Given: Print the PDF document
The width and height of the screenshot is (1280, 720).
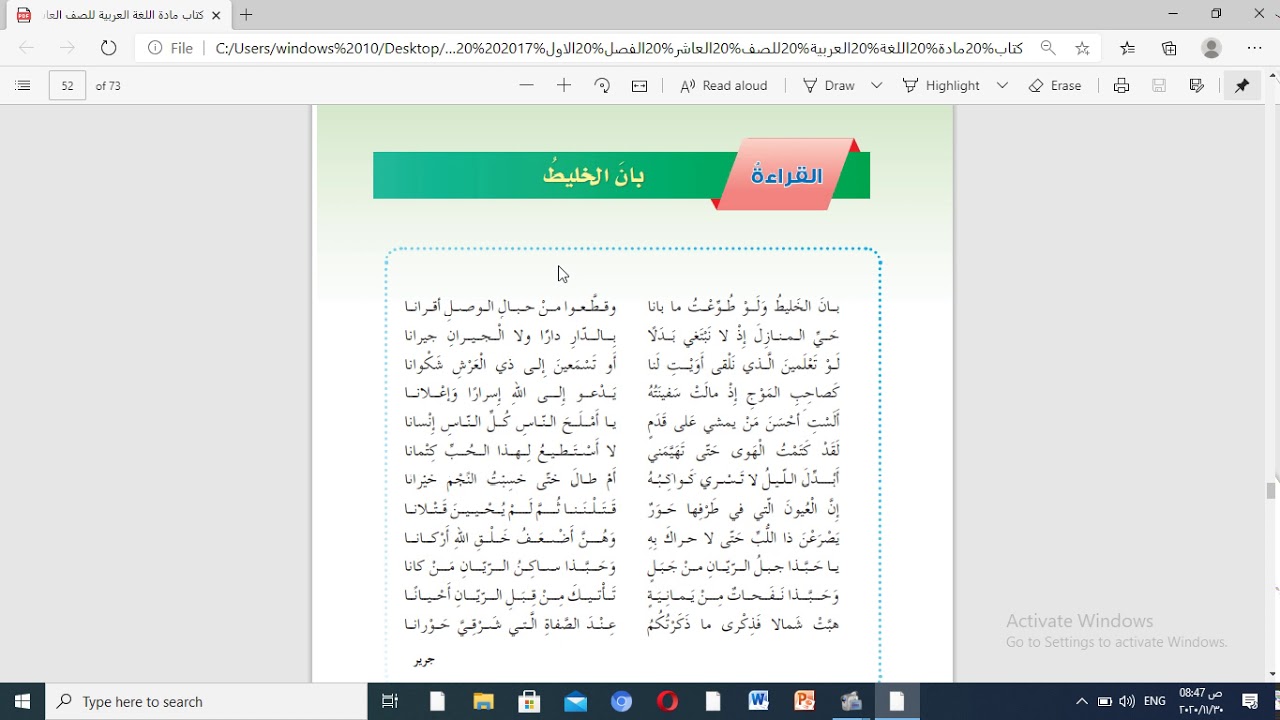Looking at the screenshot, I should tap(1122, 86).
